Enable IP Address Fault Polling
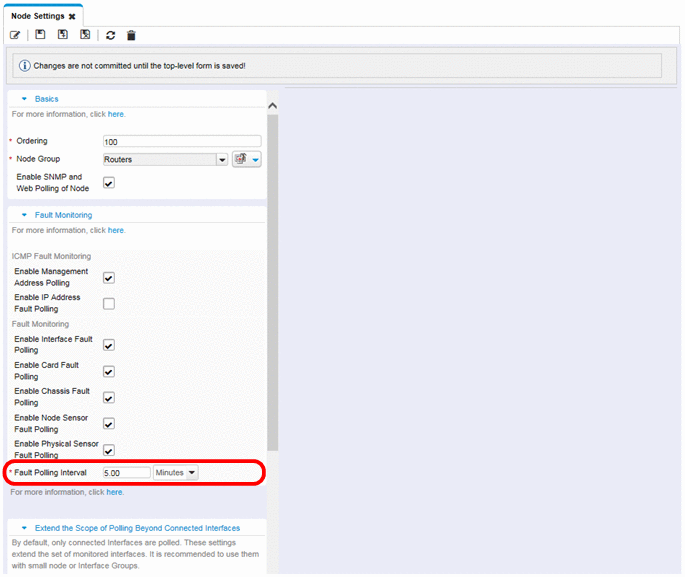This screenshot has width=685, height=577. pyautogui.click(x=109, y=303)
